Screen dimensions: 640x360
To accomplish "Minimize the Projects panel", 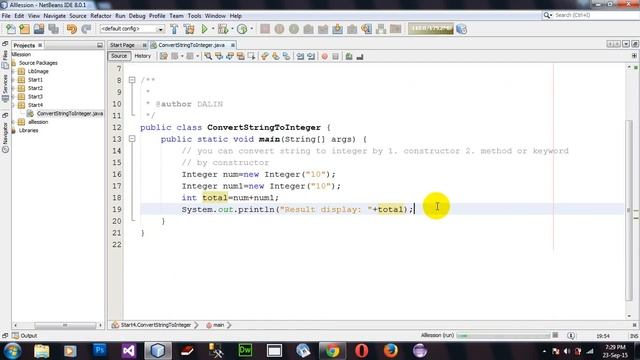I will (100, 45).
